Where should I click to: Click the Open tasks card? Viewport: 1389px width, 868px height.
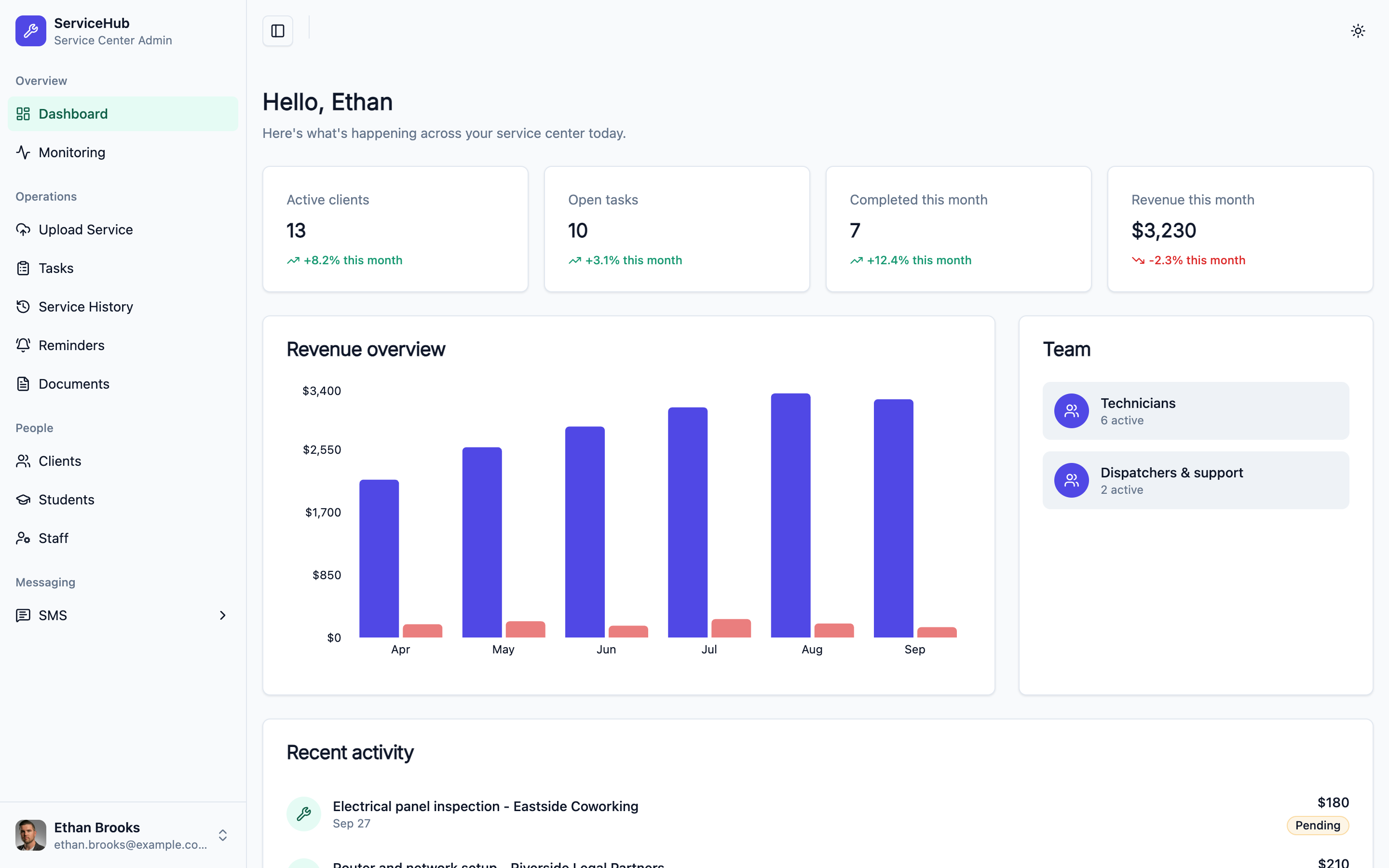click(x=677, y=229)
